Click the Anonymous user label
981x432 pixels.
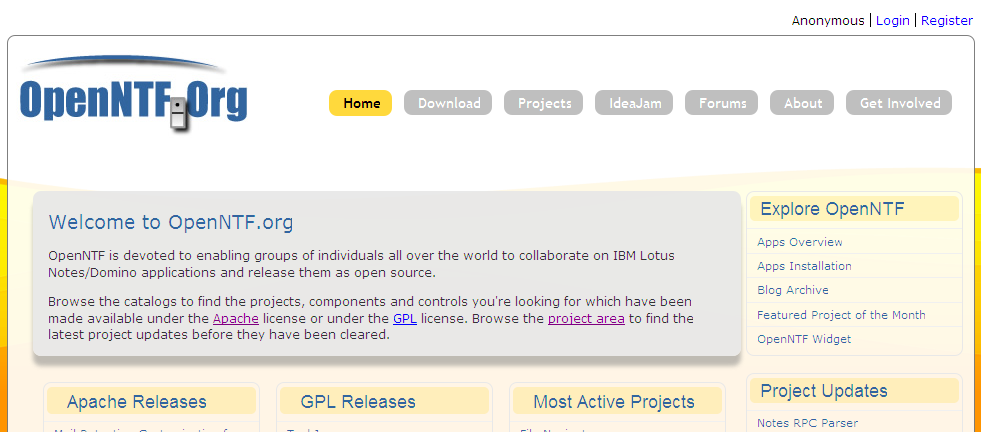(828, 21)
